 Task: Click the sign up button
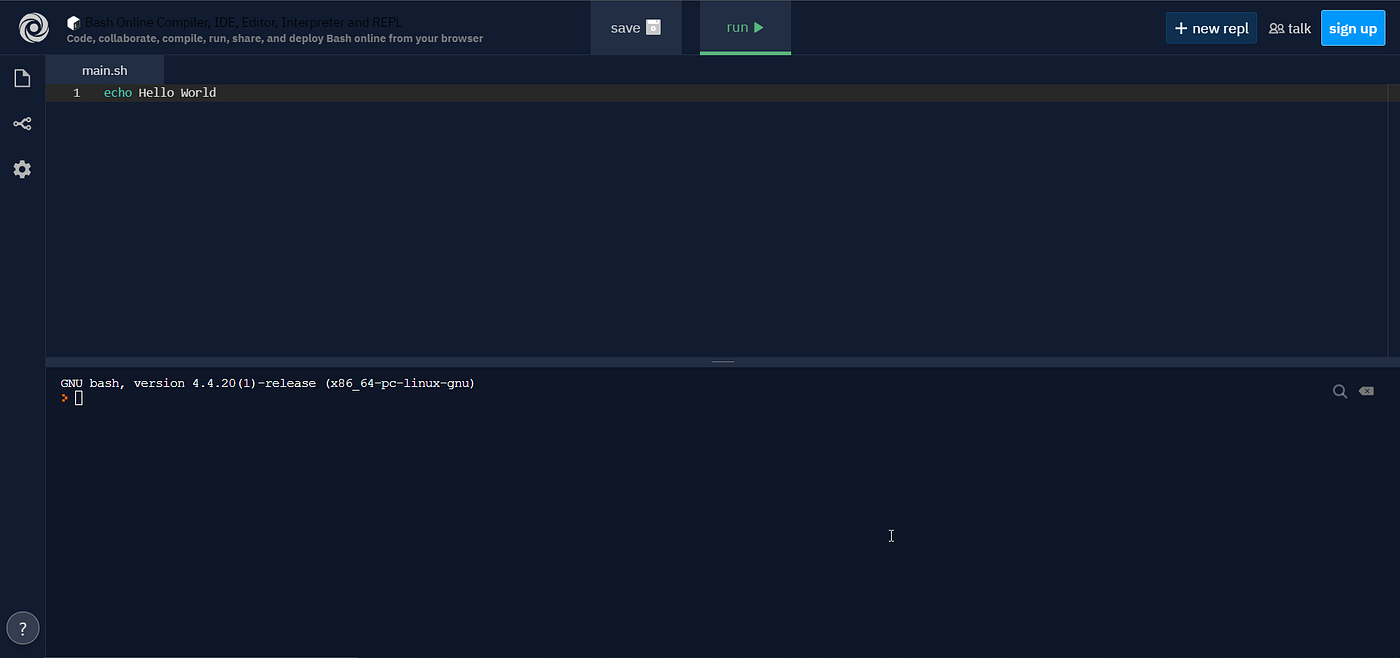pos(1353,28)
